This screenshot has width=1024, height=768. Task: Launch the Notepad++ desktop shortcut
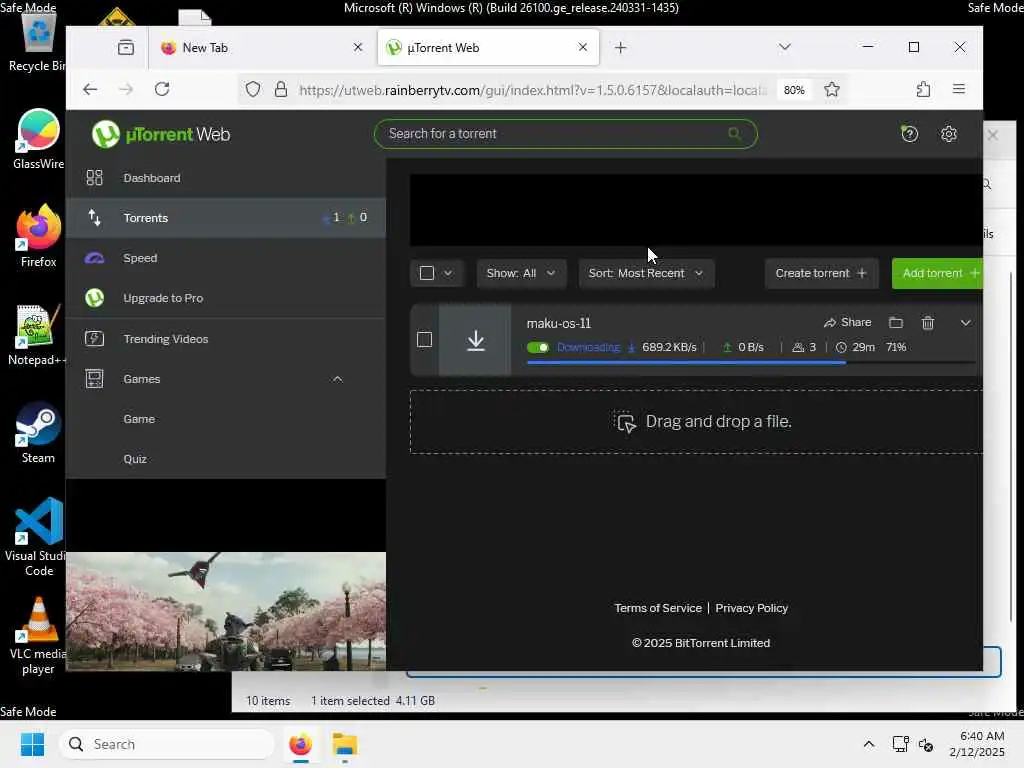pyautogui.click(x=37, y=335)
